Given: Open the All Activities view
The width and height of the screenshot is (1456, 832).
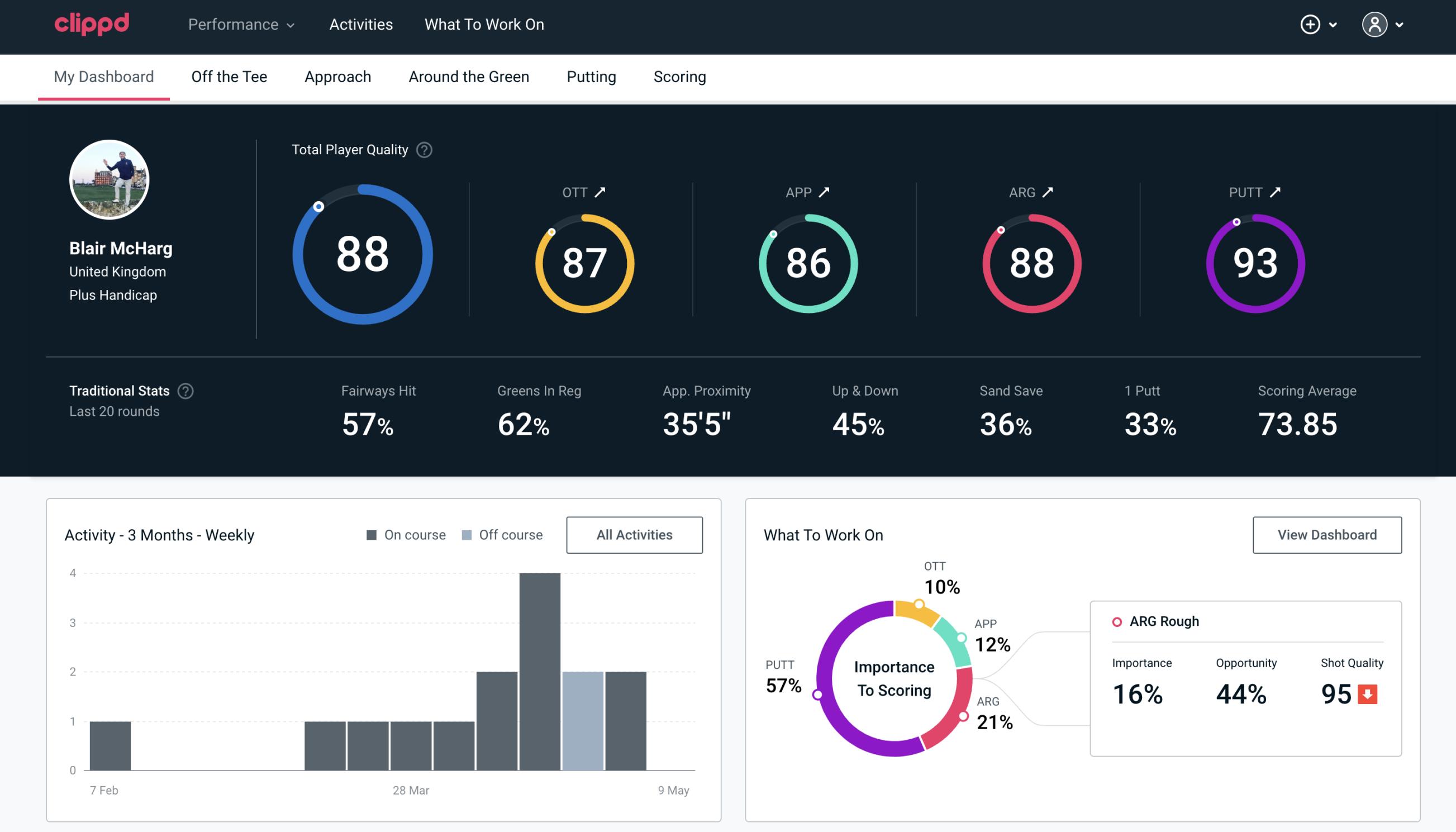Looking at the screenshot, I should click(634, 535).
